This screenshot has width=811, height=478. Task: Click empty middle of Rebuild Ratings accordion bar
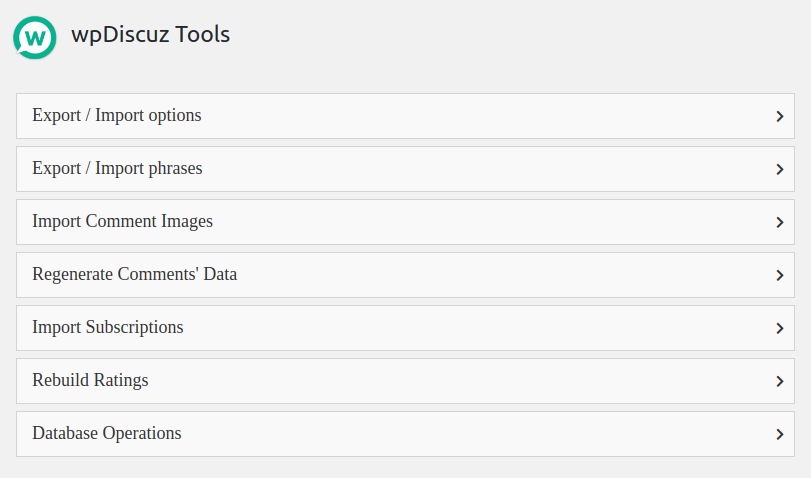point(450,381)
